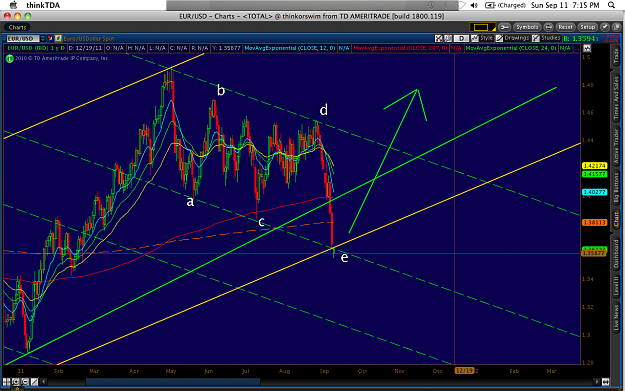Viewport: 625px width, 391px height.
Task: Click the diagonal line drawing tool icon
Action: 34,382
